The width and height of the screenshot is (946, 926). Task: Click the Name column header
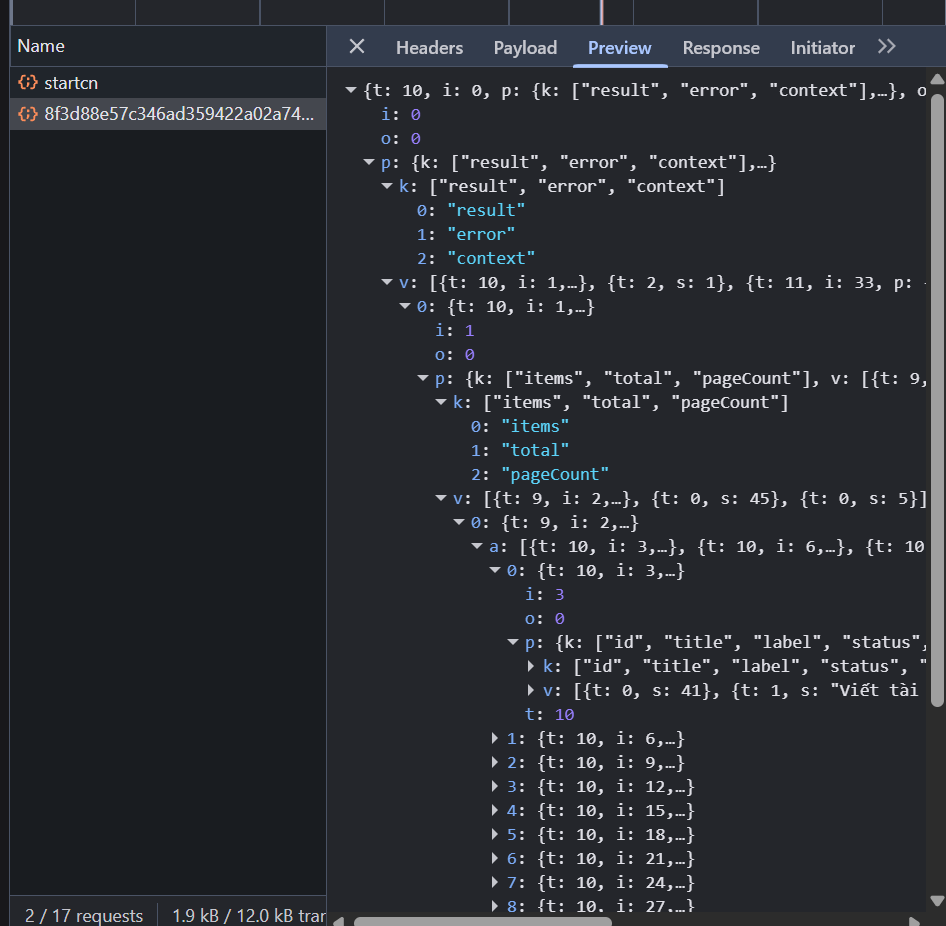[x=41, y=46]
